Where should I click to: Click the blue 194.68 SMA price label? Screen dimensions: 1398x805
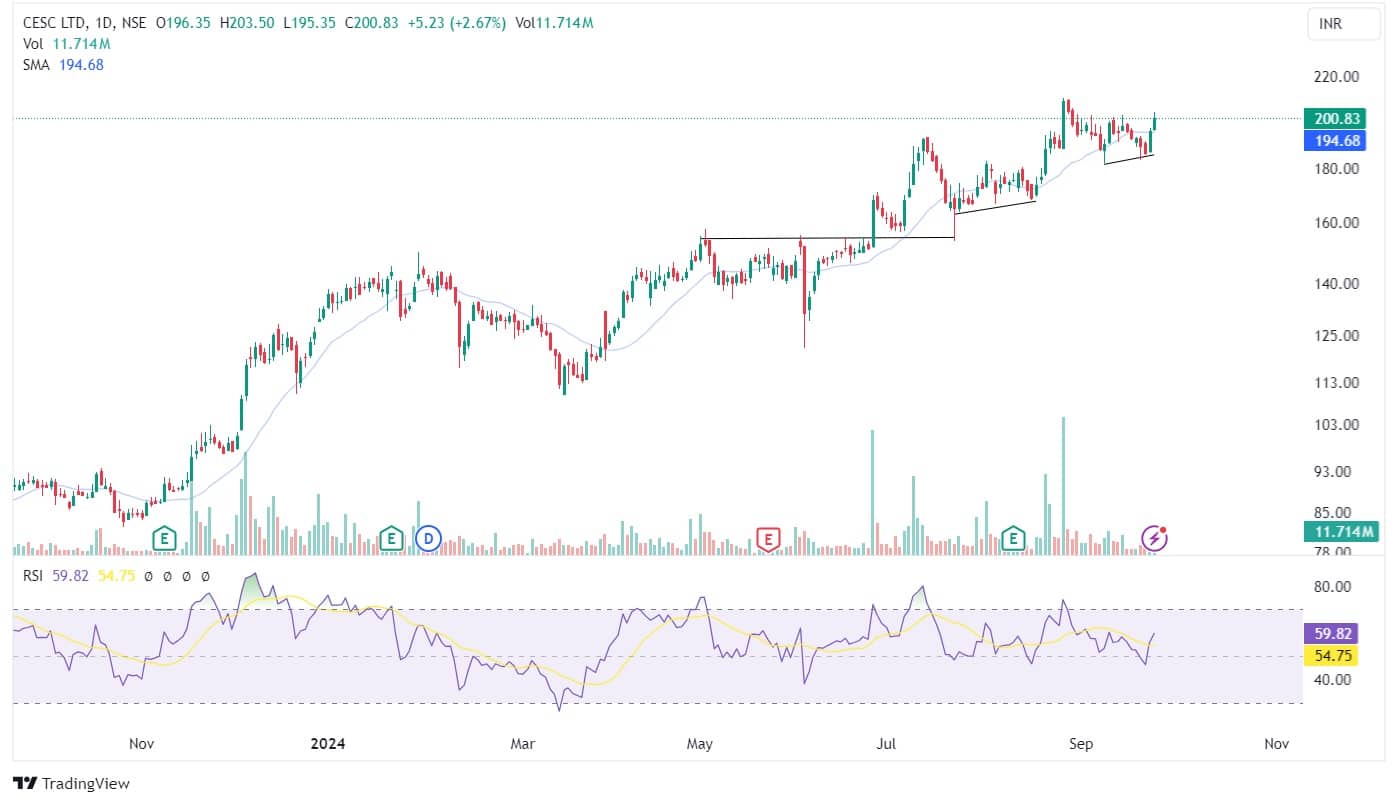(1337, 141)
